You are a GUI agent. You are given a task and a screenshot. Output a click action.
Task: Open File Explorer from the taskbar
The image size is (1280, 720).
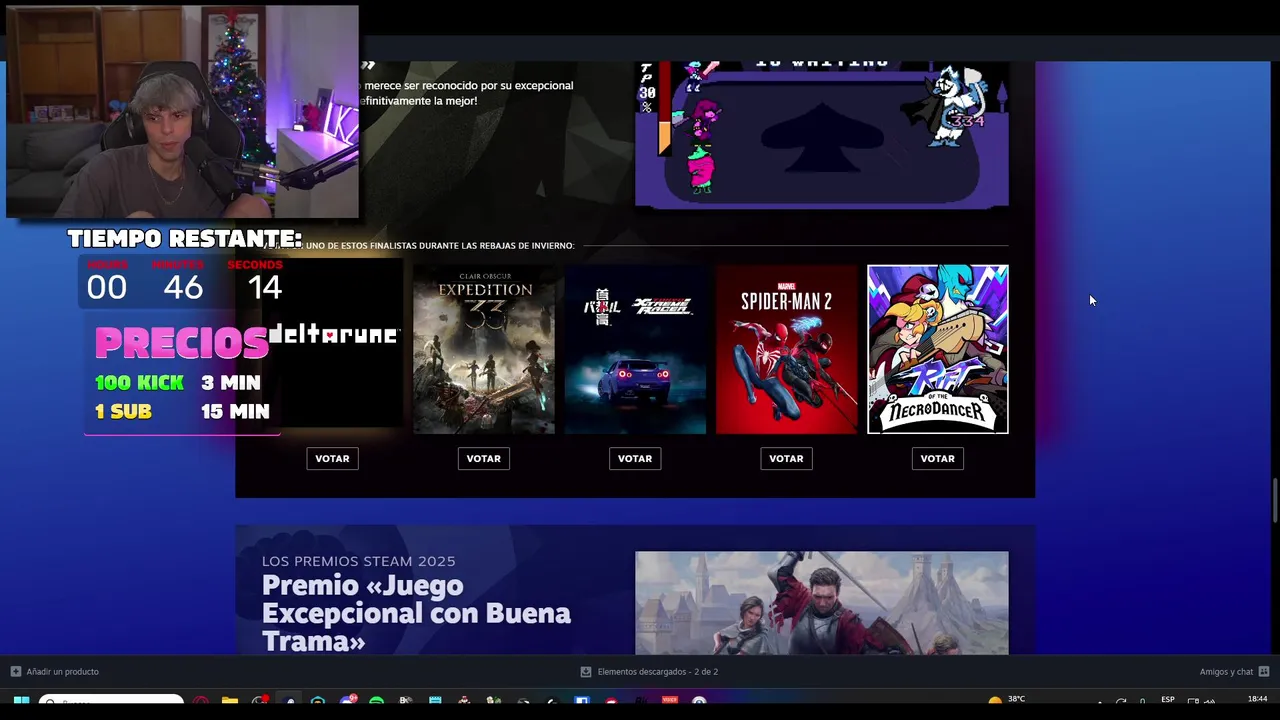pyautogui.click(x=230, y=701)
